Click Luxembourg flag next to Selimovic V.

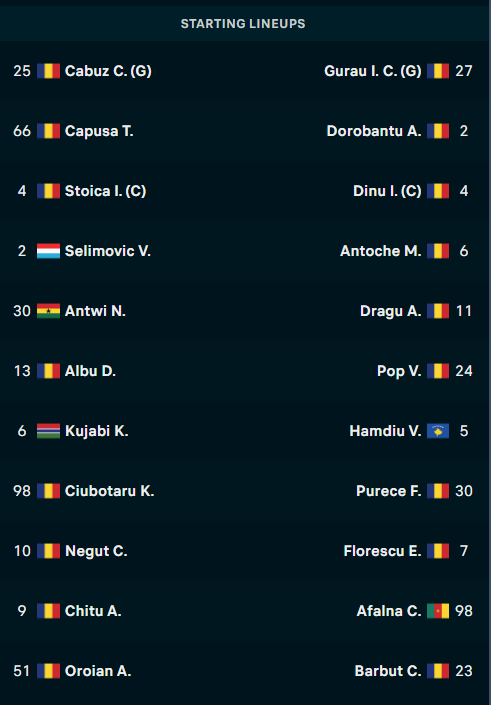48,251
